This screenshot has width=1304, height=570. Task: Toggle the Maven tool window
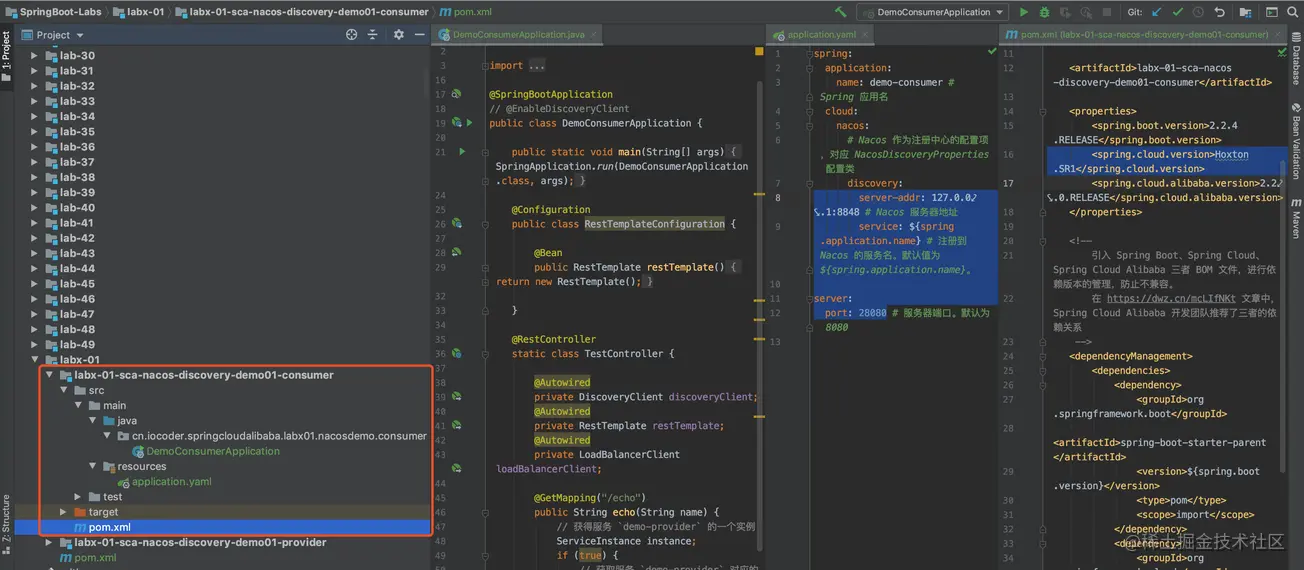1296,218
